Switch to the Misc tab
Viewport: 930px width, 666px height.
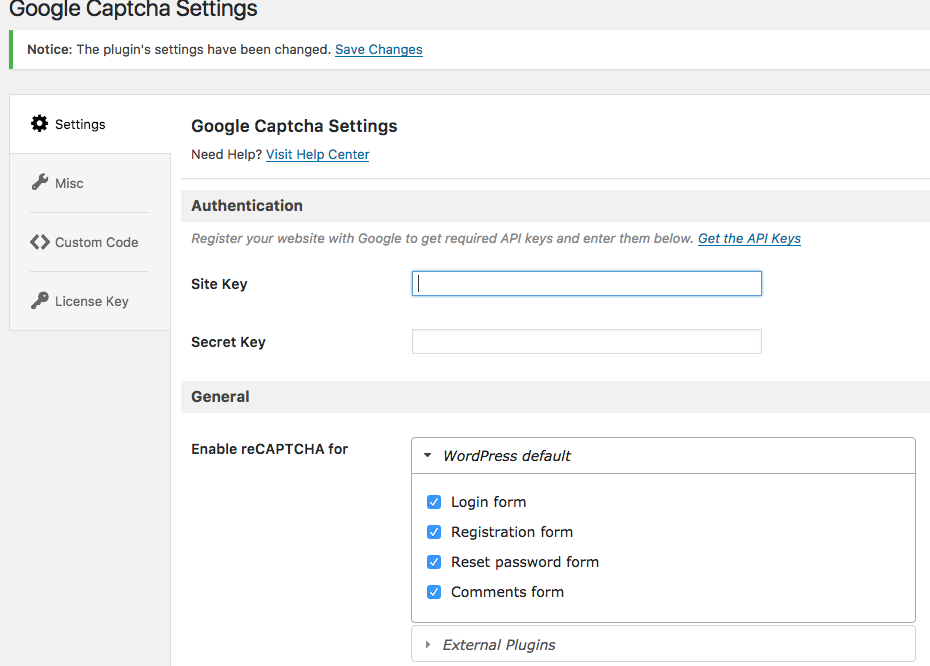point(90,183)
